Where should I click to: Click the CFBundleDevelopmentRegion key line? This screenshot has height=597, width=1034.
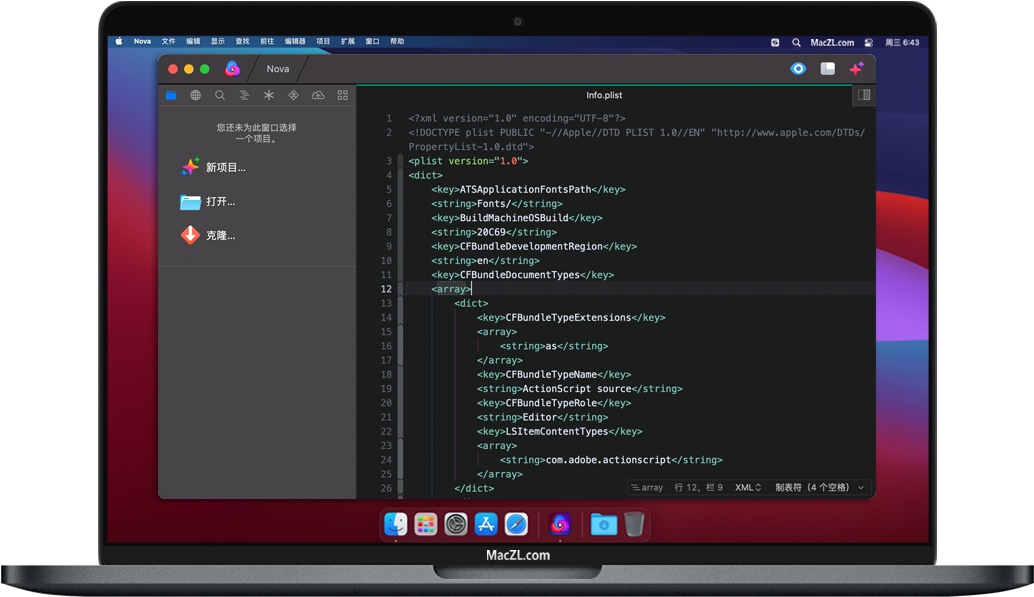click(x=534, y=247)
